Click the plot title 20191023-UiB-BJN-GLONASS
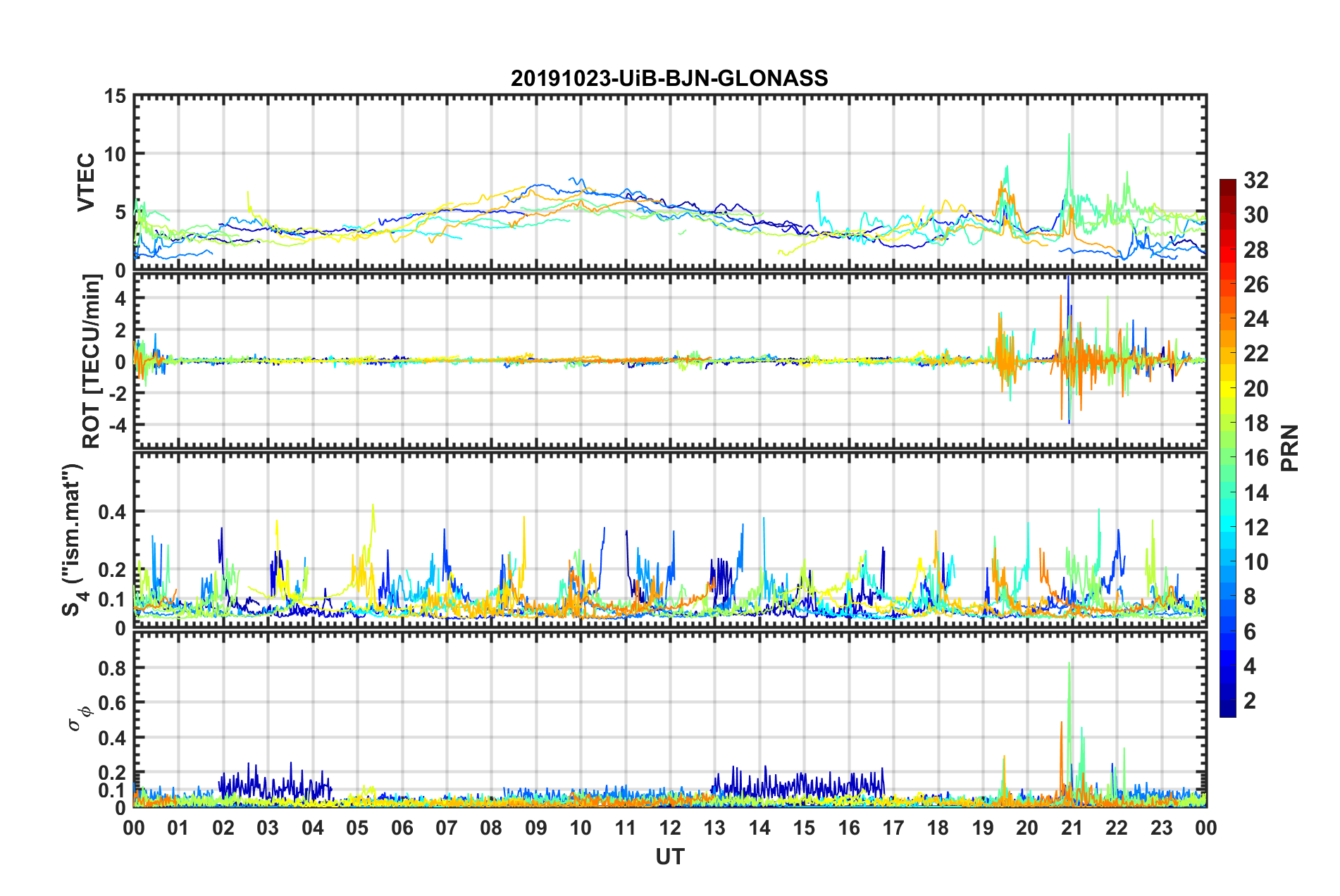The width and height of the screenshot is (1340, 896). point(669,78)
